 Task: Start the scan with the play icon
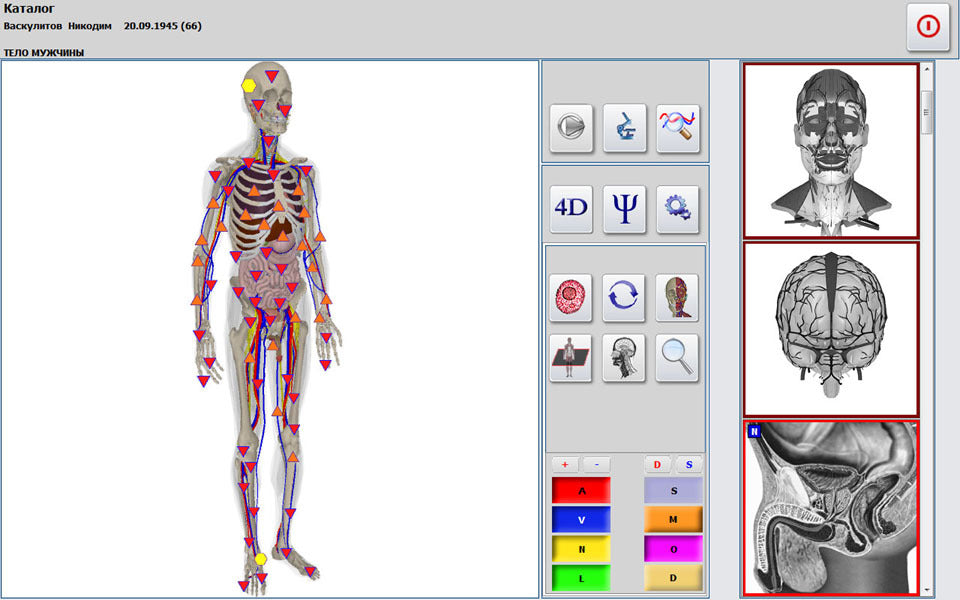tap(570, 126)
